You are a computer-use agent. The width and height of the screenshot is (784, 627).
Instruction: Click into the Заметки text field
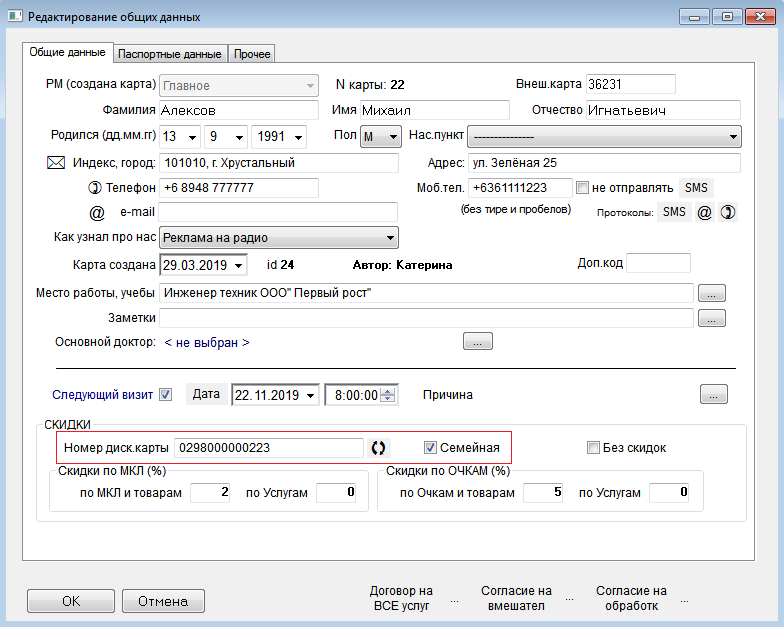tap(426, 318)
